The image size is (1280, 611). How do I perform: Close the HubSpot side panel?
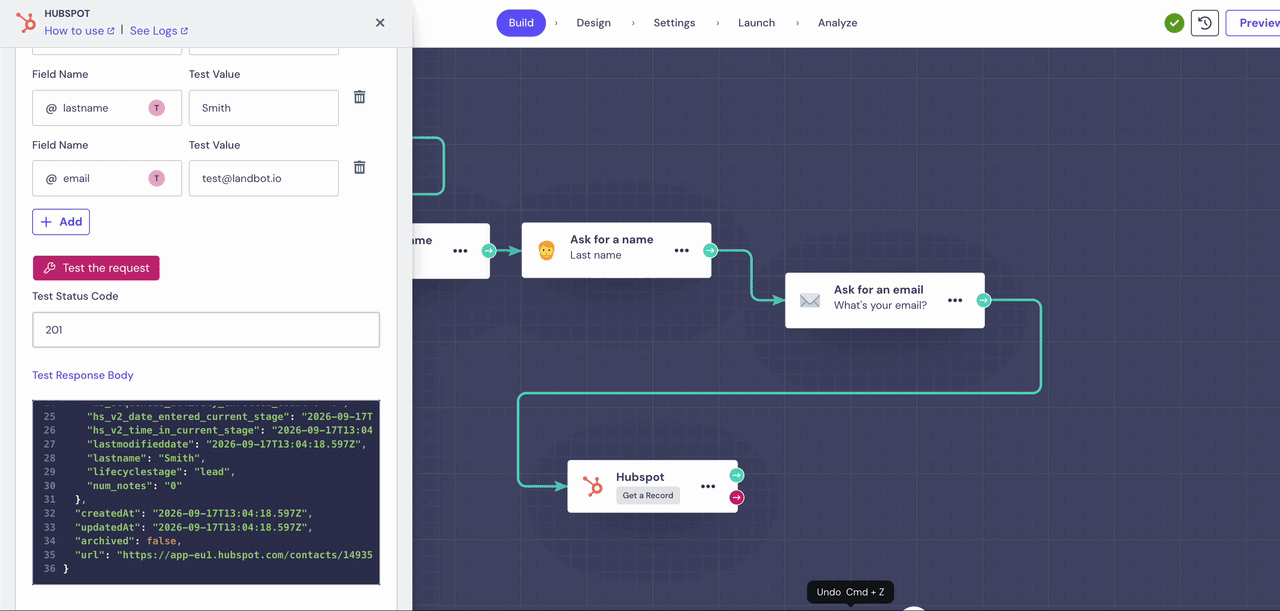(x=380, y=23)
